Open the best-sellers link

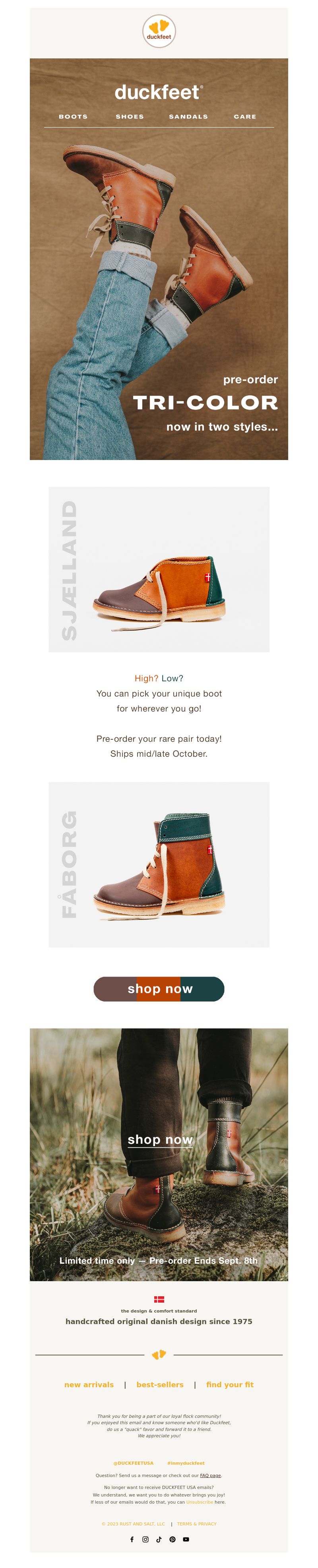pyautogui.click(x=160, y=1384)
